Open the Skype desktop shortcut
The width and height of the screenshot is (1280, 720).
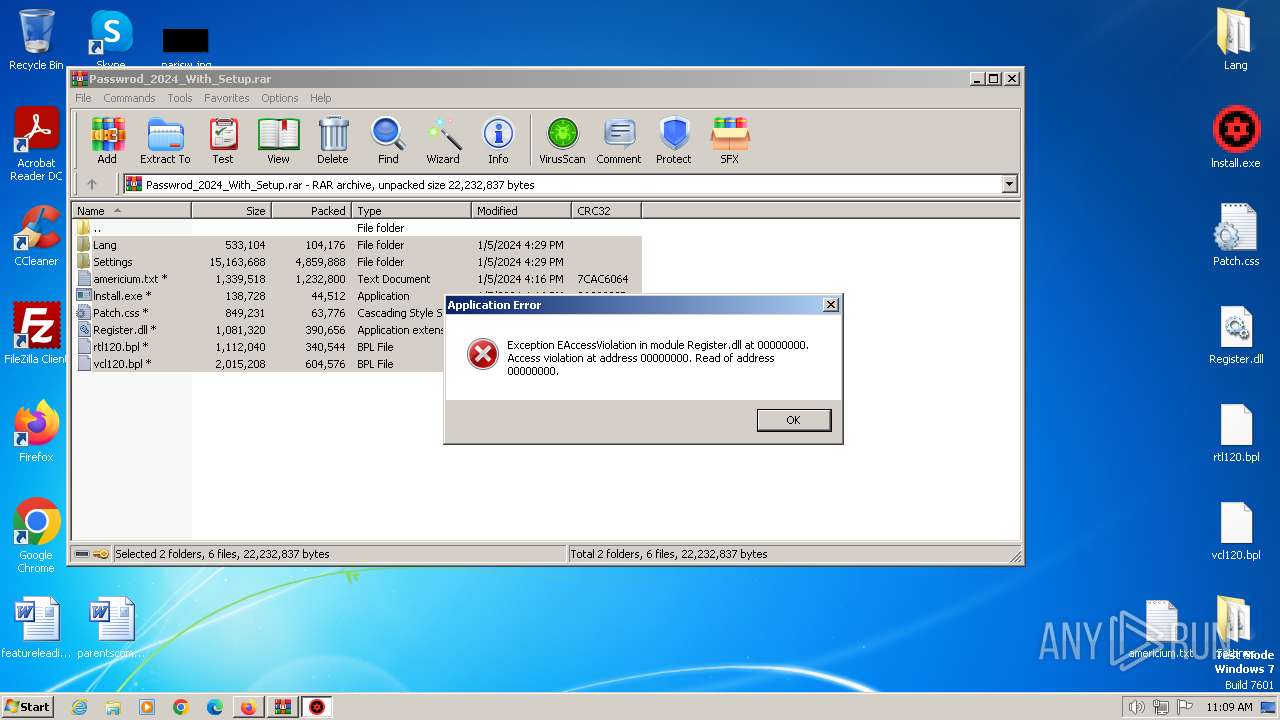coord(110,40)
